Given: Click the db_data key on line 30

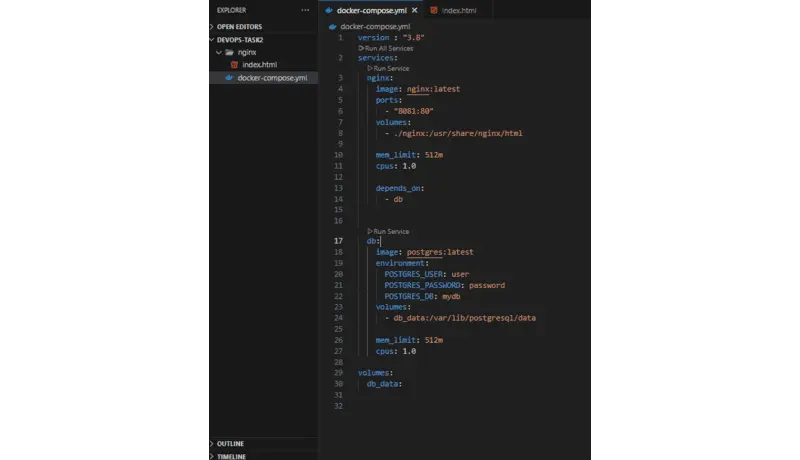Looking at the screenshot, I should tap(382, 384).
